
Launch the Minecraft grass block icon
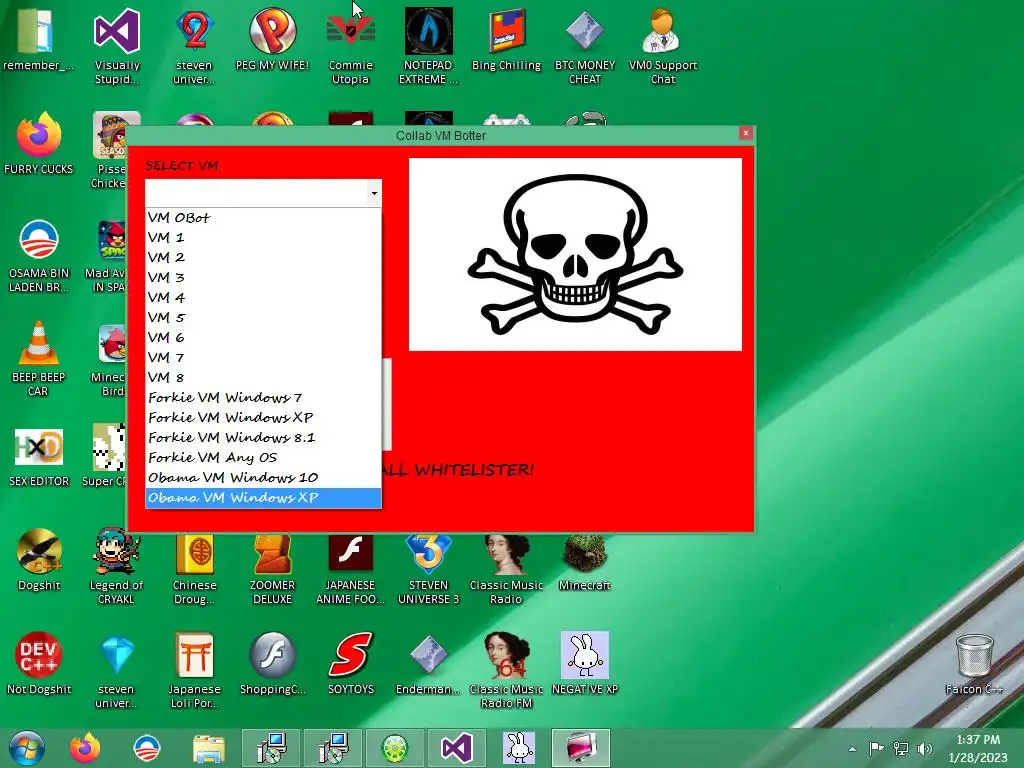584,560
